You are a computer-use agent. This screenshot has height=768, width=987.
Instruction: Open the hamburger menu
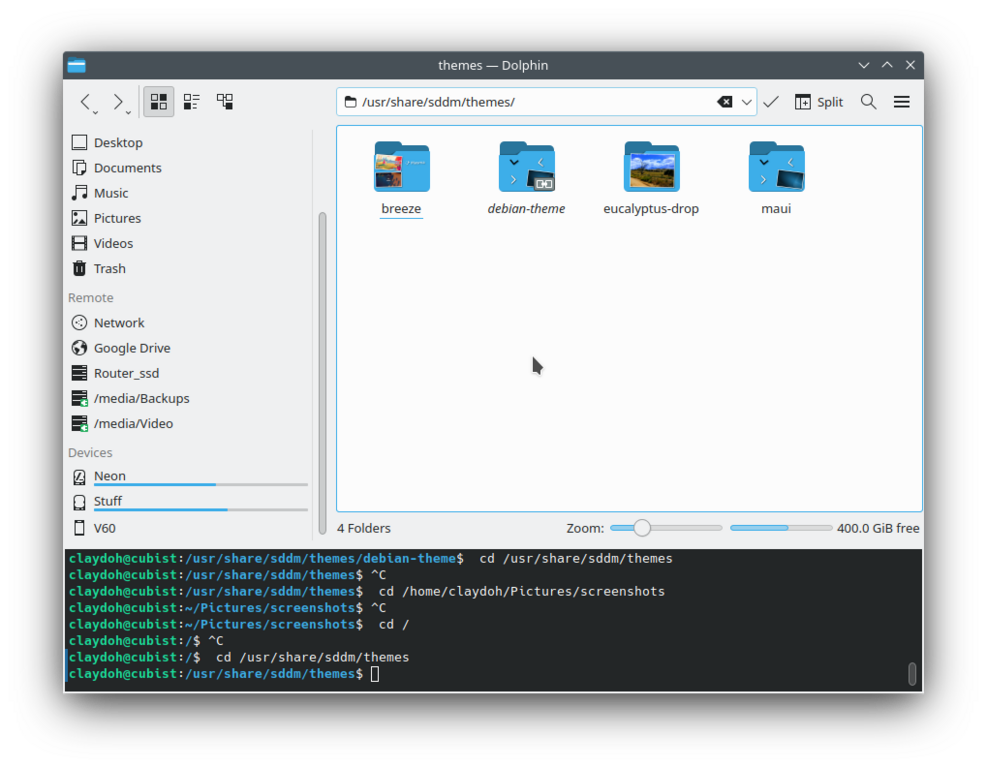click(901, 102)
